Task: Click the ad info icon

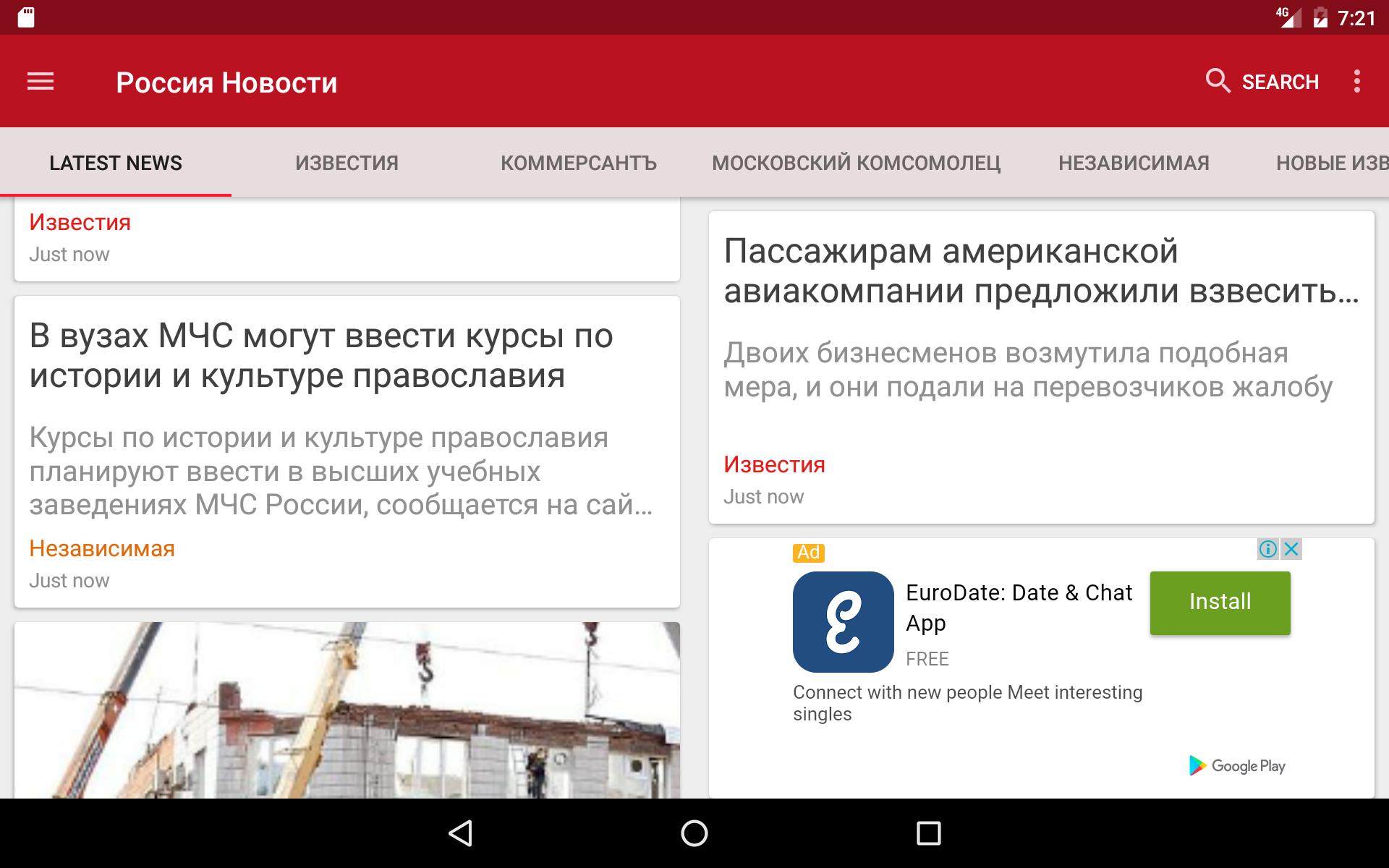Action: pyautogui.click(x=1267, y=549)
